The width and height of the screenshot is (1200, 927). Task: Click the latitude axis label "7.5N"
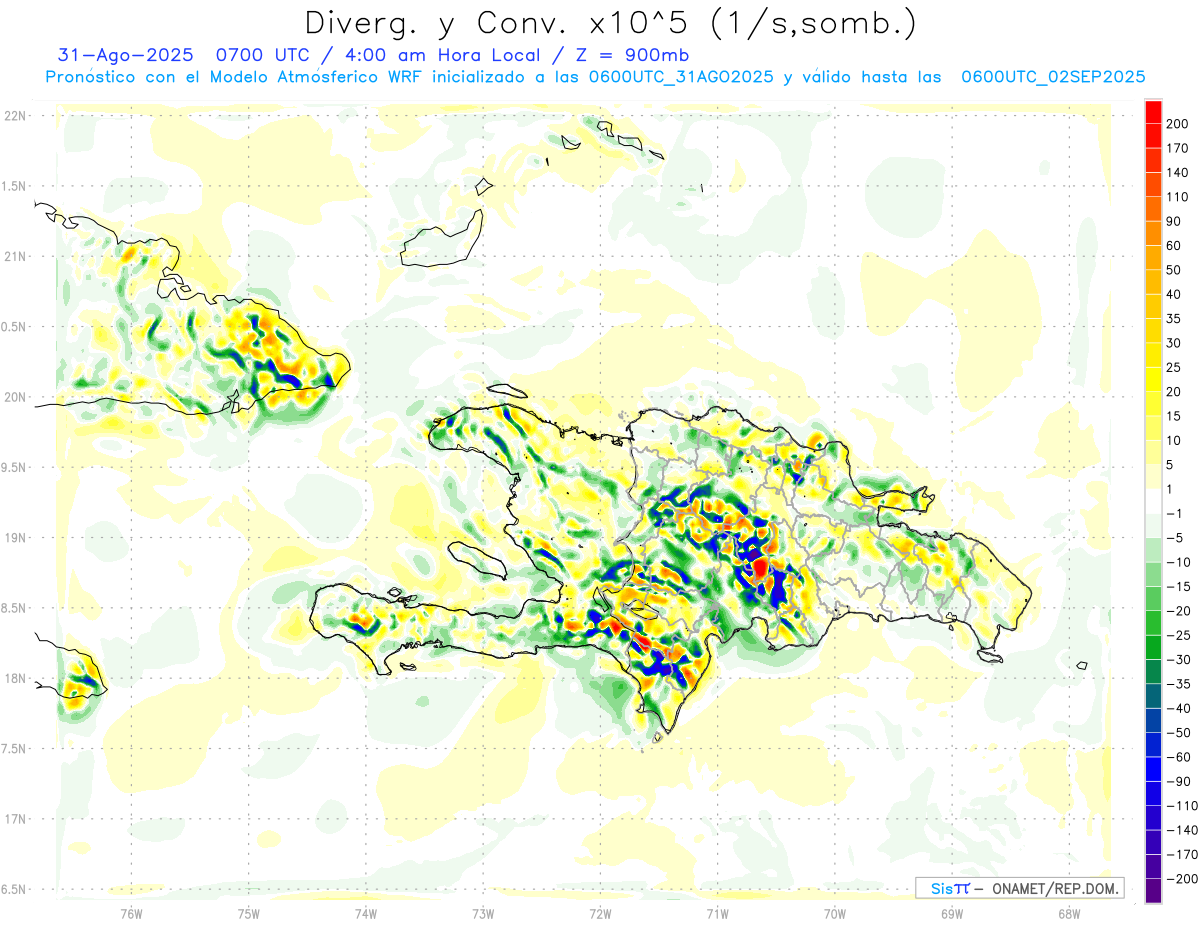click(x=15, y=749)
